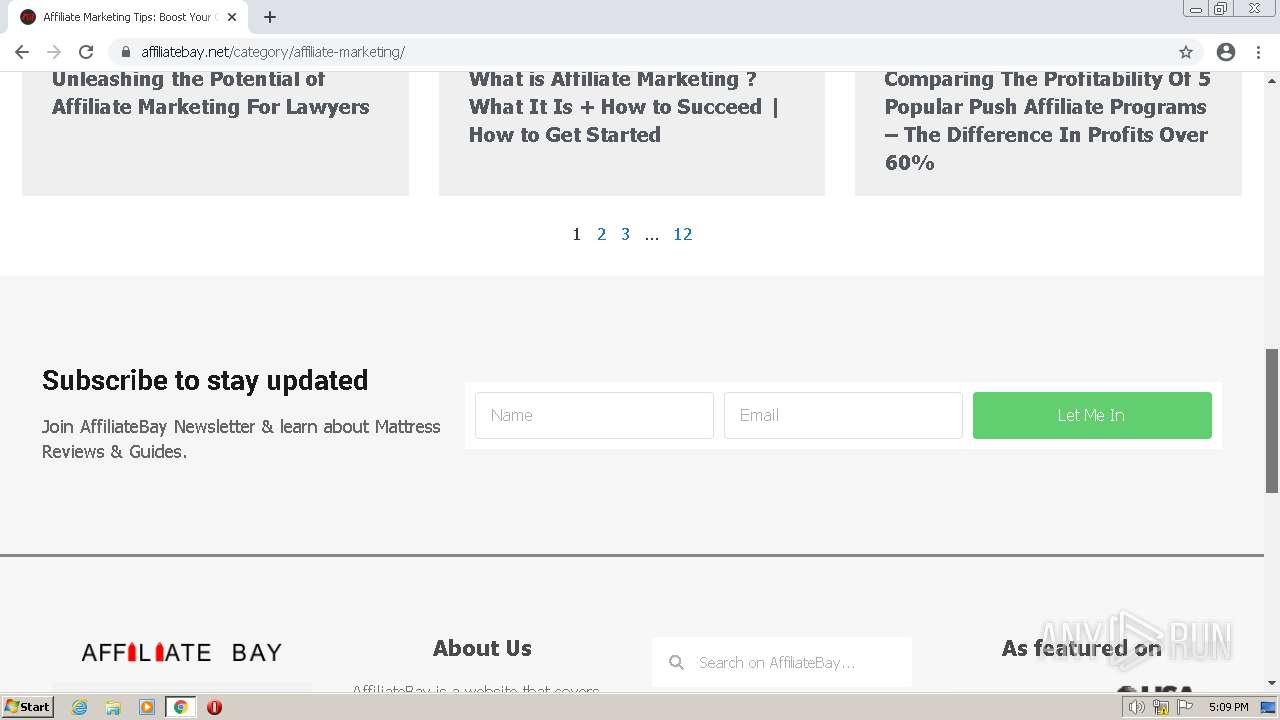Open Chrome profile account icon

tap(1226, 52)
